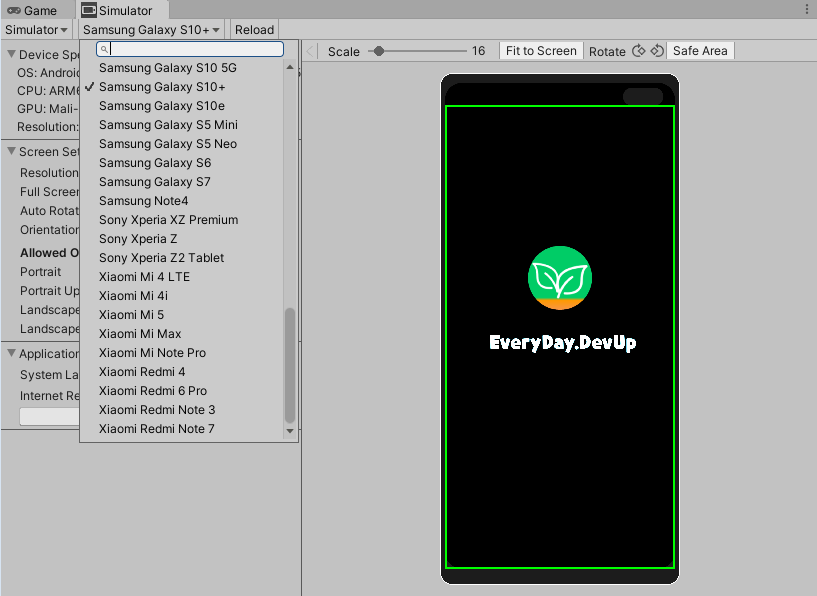Click the device list scrollbar thumb

pos(290,366)
